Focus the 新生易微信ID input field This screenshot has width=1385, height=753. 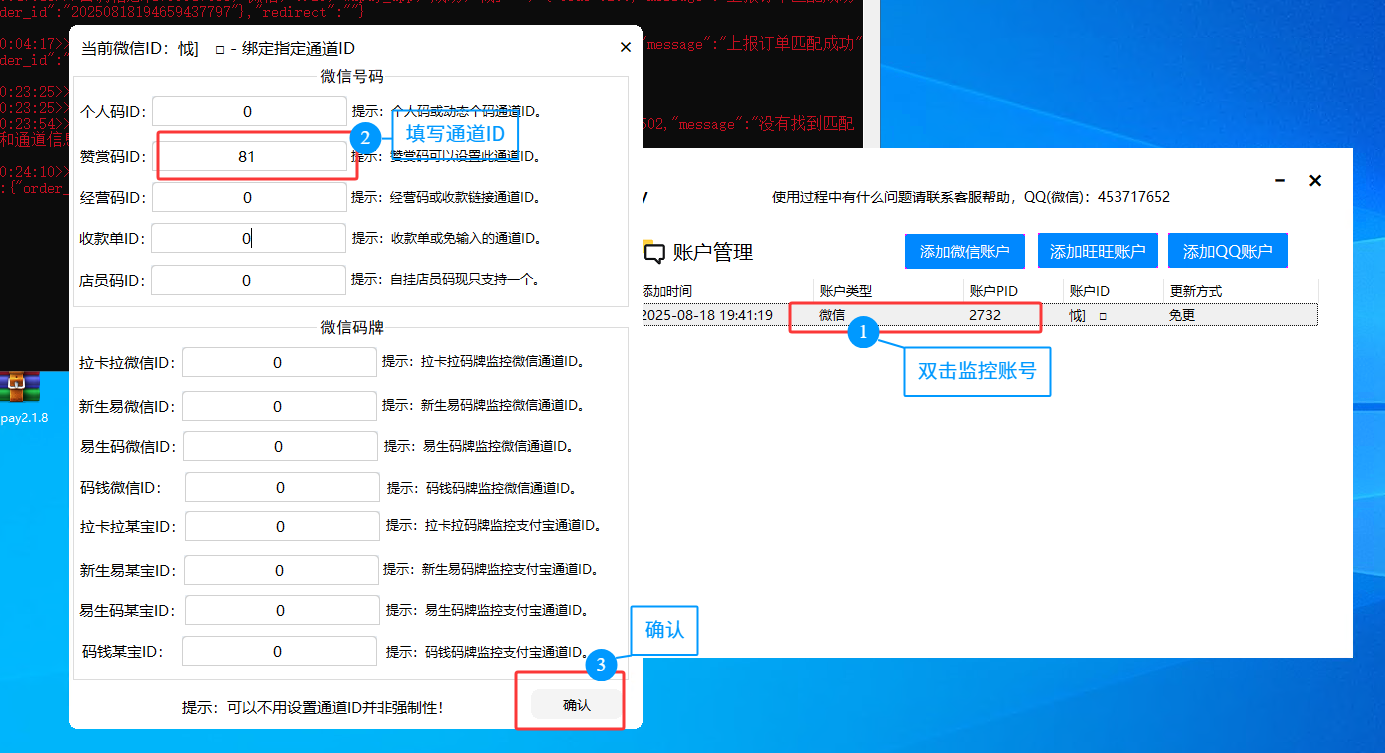click(278, 407)
